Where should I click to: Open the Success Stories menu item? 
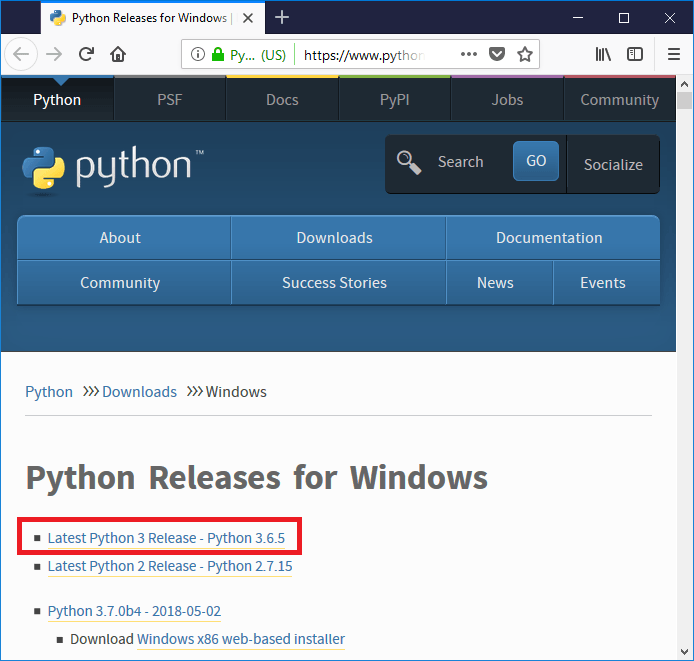pos(338,283)
